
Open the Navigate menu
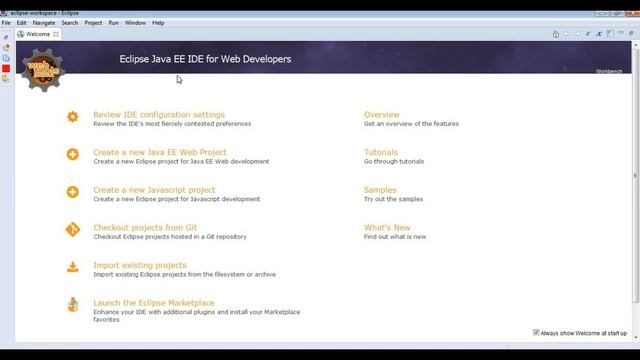pos(44,23)
